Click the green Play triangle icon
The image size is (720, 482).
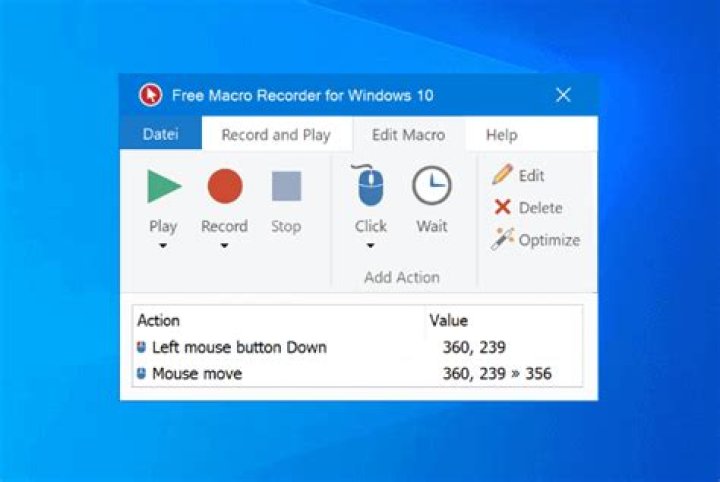point(164,186)
